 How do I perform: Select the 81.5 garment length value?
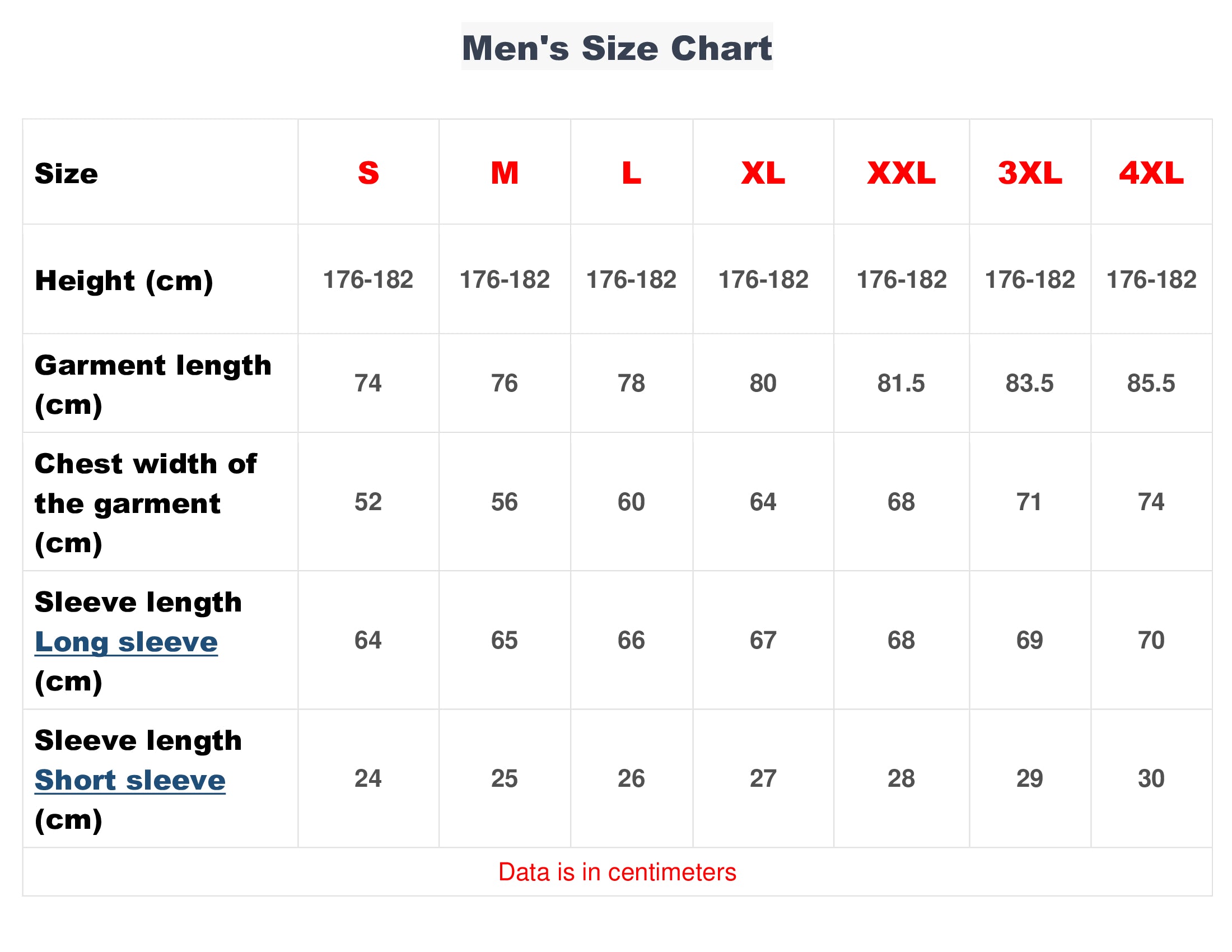[x=901, y=384]
